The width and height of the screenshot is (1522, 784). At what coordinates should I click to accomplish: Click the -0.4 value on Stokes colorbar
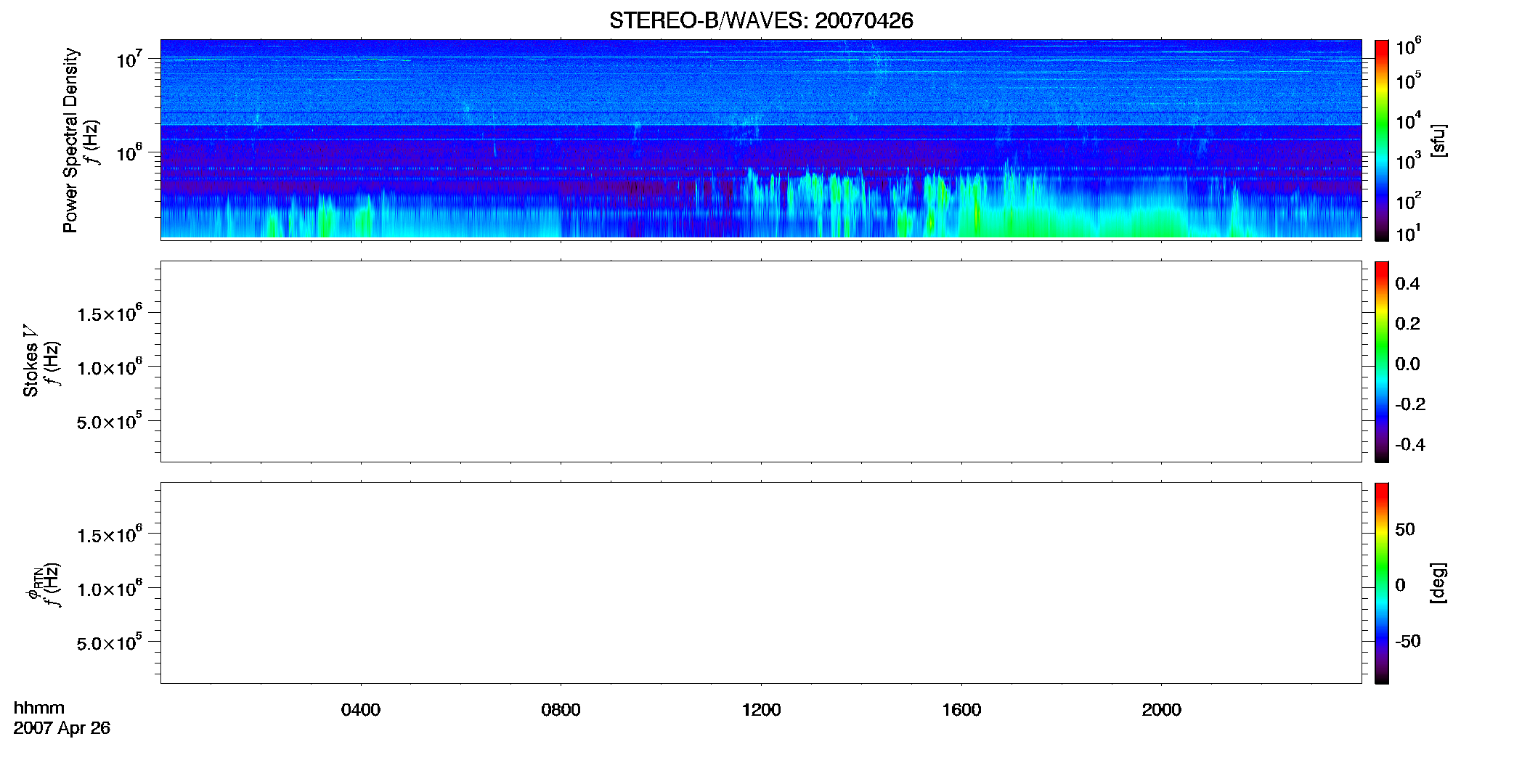[1410, 444]
